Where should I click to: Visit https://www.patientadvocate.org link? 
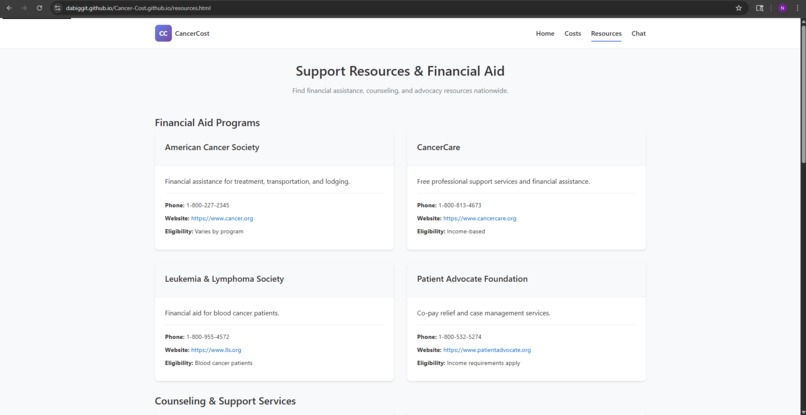[x=487, y=350]
